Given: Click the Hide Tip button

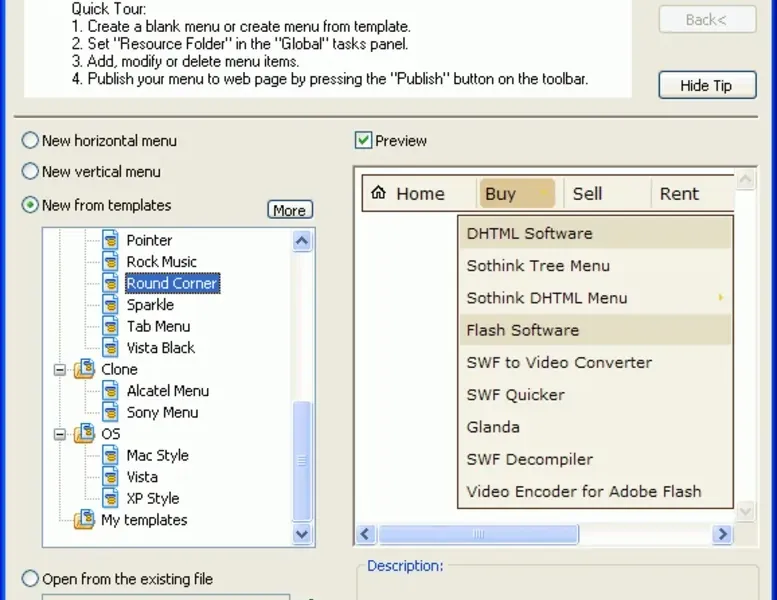Looking at the screenshot, I should [707, 85].
